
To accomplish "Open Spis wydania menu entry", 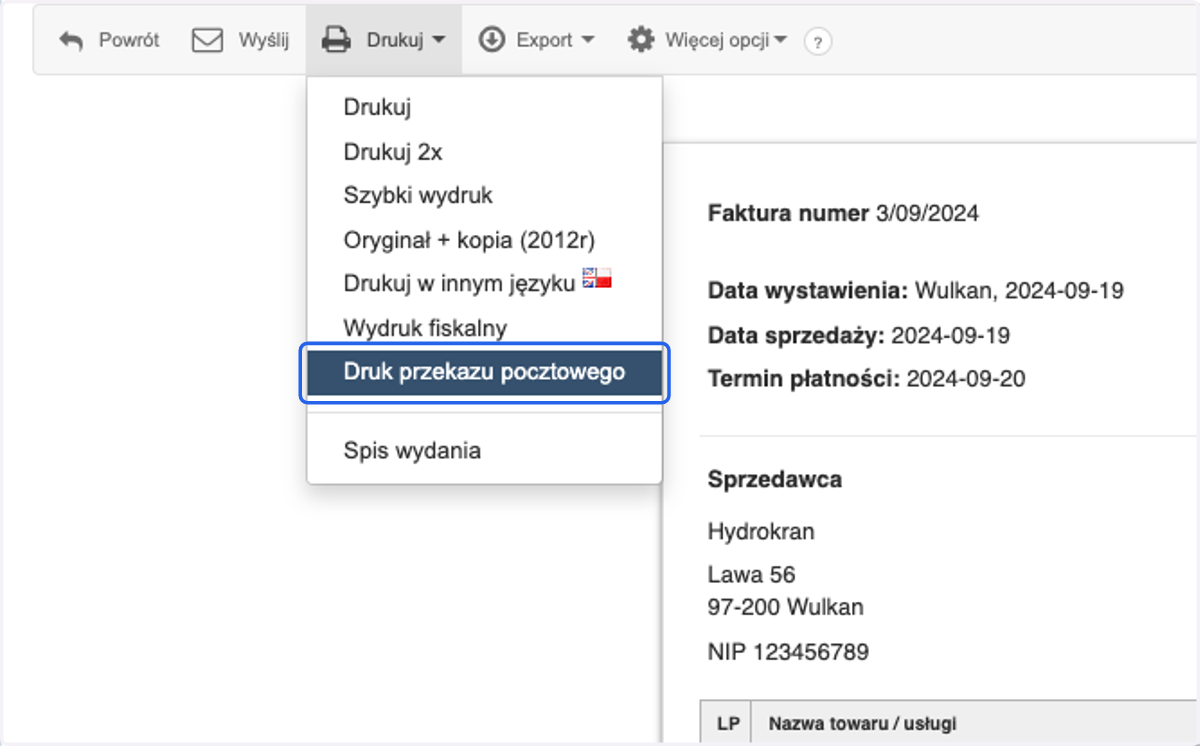I will pos(484,450).
